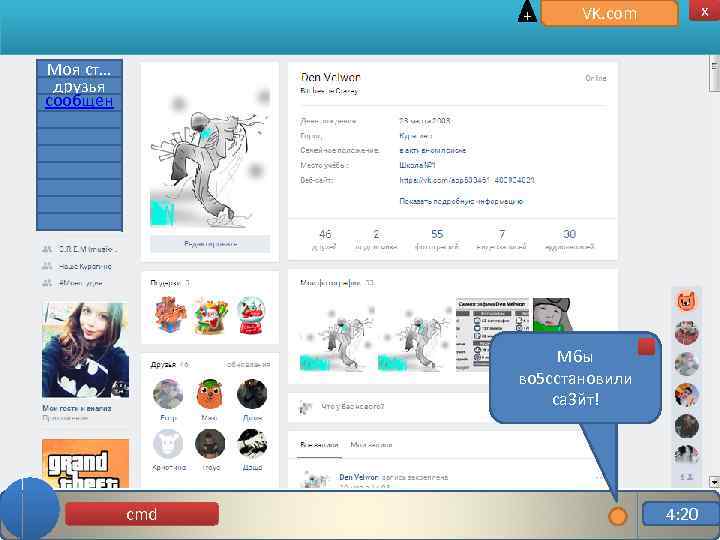
Task: Open the friend with the orange cartoon avatar
Action: click(210, 394)
